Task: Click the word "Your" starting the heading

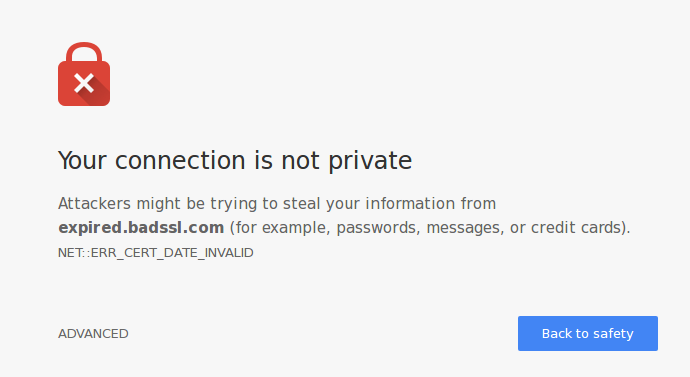Action: click(x=82, y=160)
